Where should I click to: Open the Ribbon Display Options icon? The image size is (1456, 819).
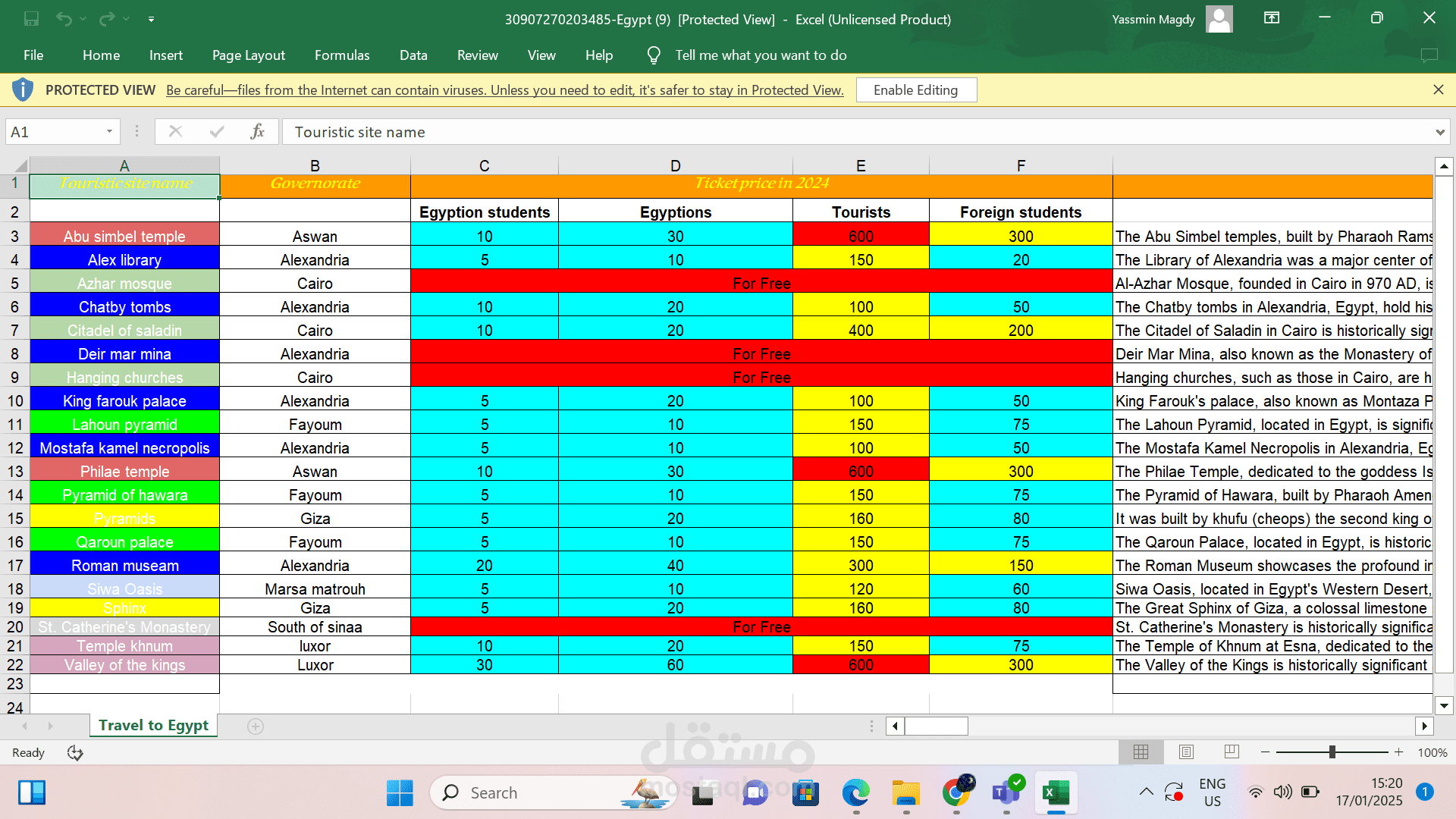pos(1272,18)
